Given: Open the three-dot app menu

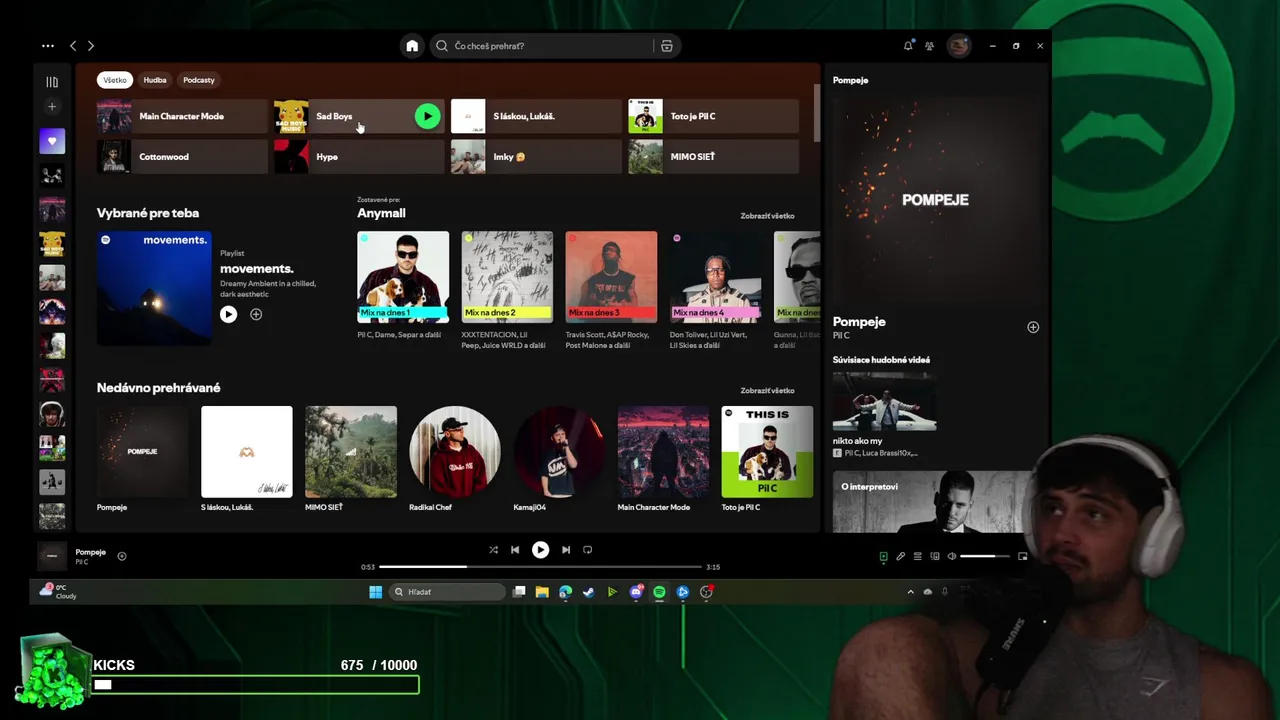Looking at the screenshot, I should [x=48, y=46].
